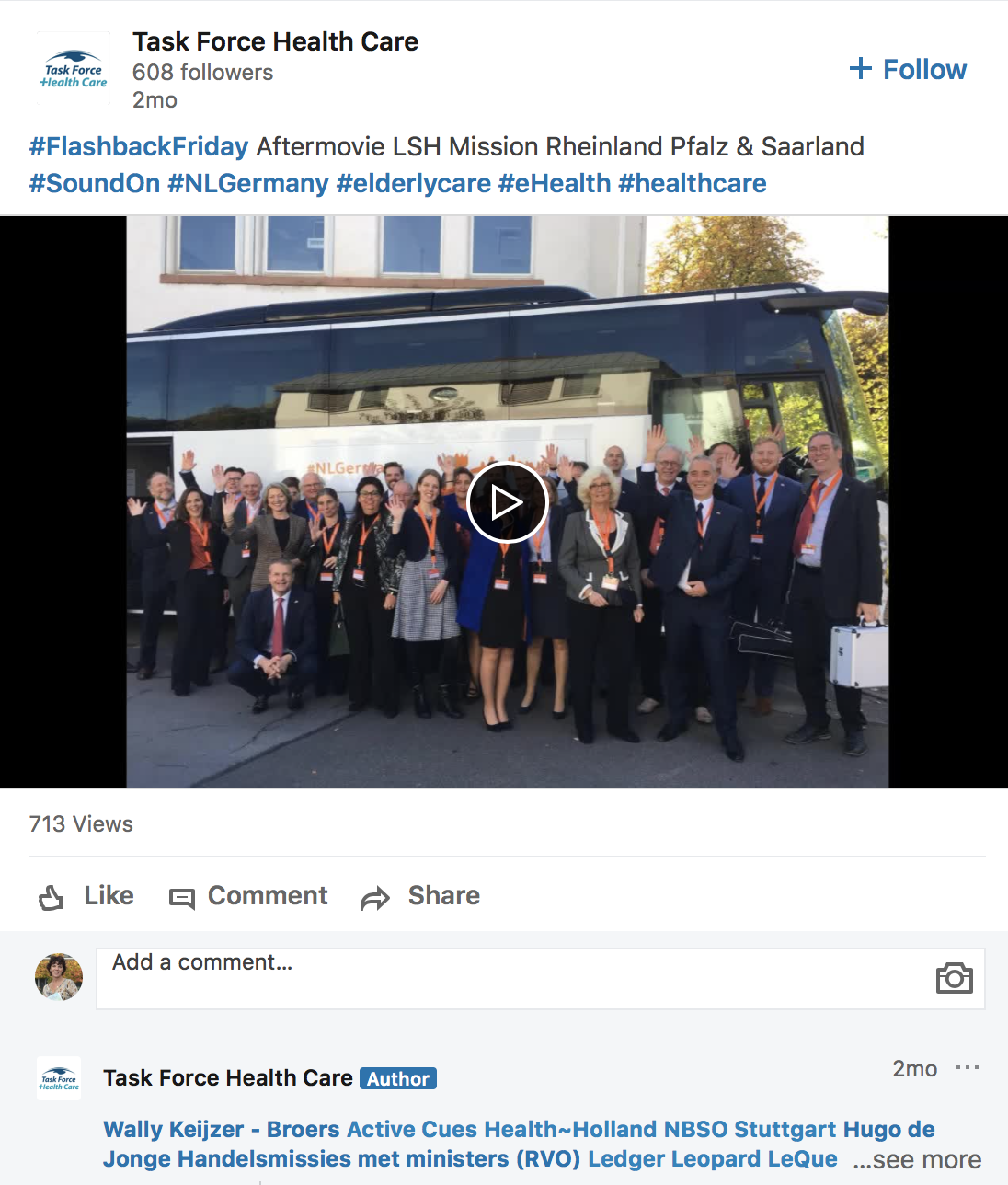Open the #FlashbackFriday hashtag

tap(139, 146)
